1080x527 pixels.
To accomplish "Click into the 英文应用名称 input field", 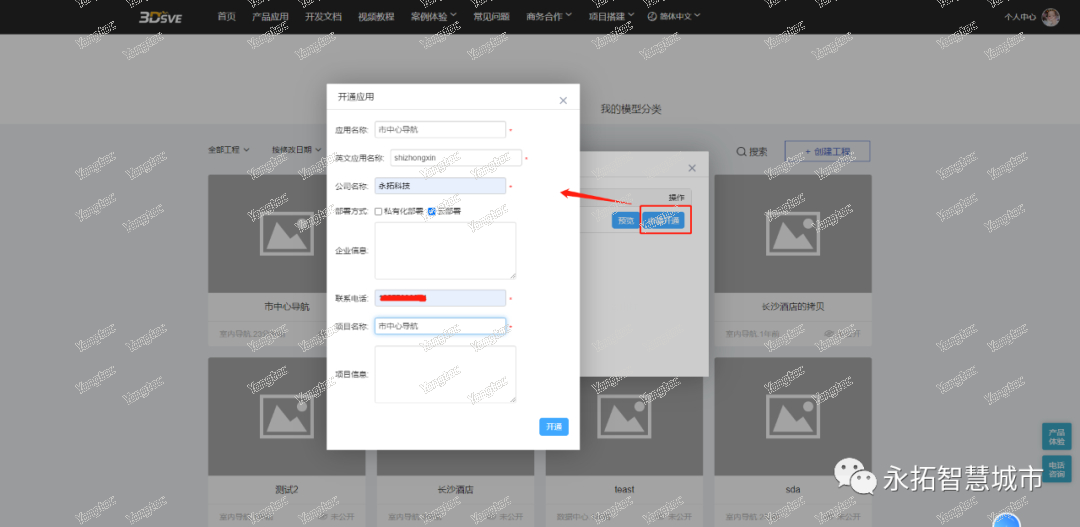I will point(456,157).
